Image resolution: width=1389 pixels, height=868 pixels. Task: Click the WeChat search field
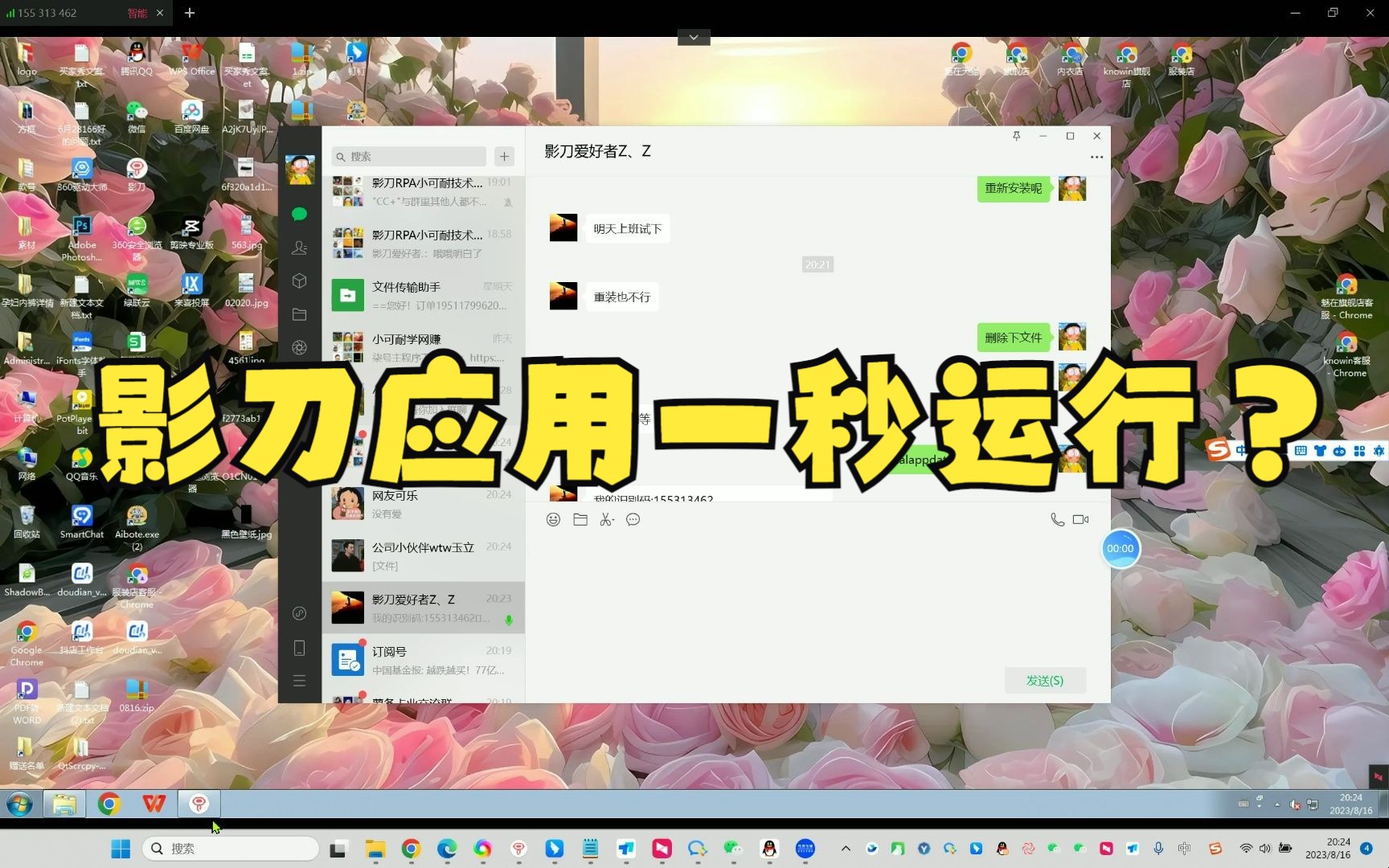408,156
